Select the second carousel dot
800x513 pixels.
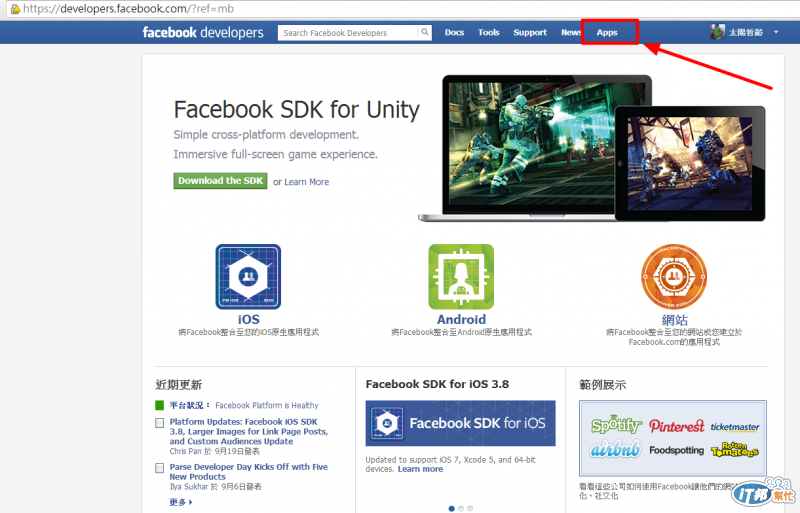(x=461, y=508)
